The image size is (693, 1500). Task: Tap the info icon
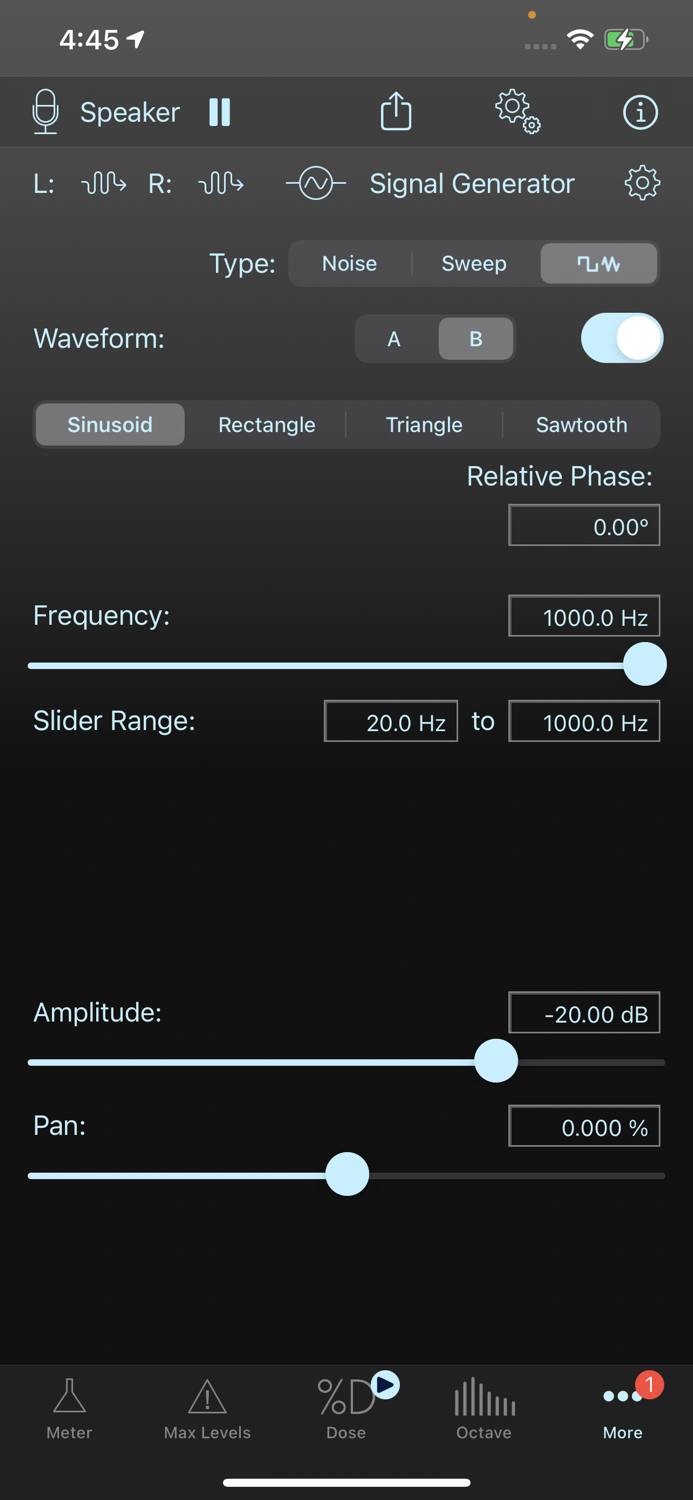pos(640,112)
